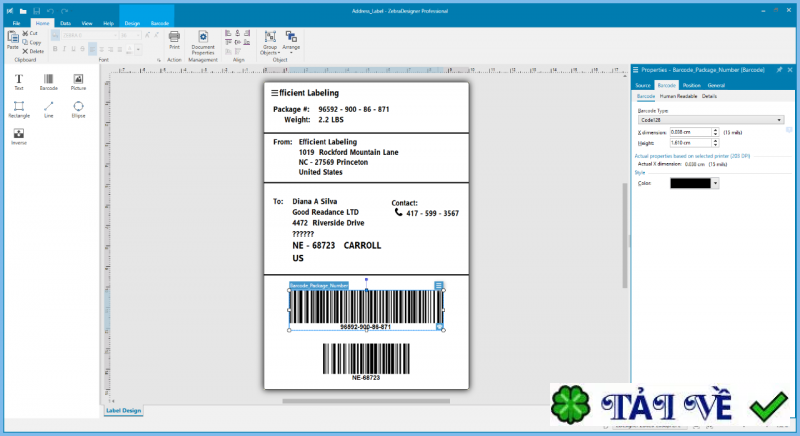Select the Picture tool
The width and height of the screenshot is (800, 436).
(x=78, y=80)
